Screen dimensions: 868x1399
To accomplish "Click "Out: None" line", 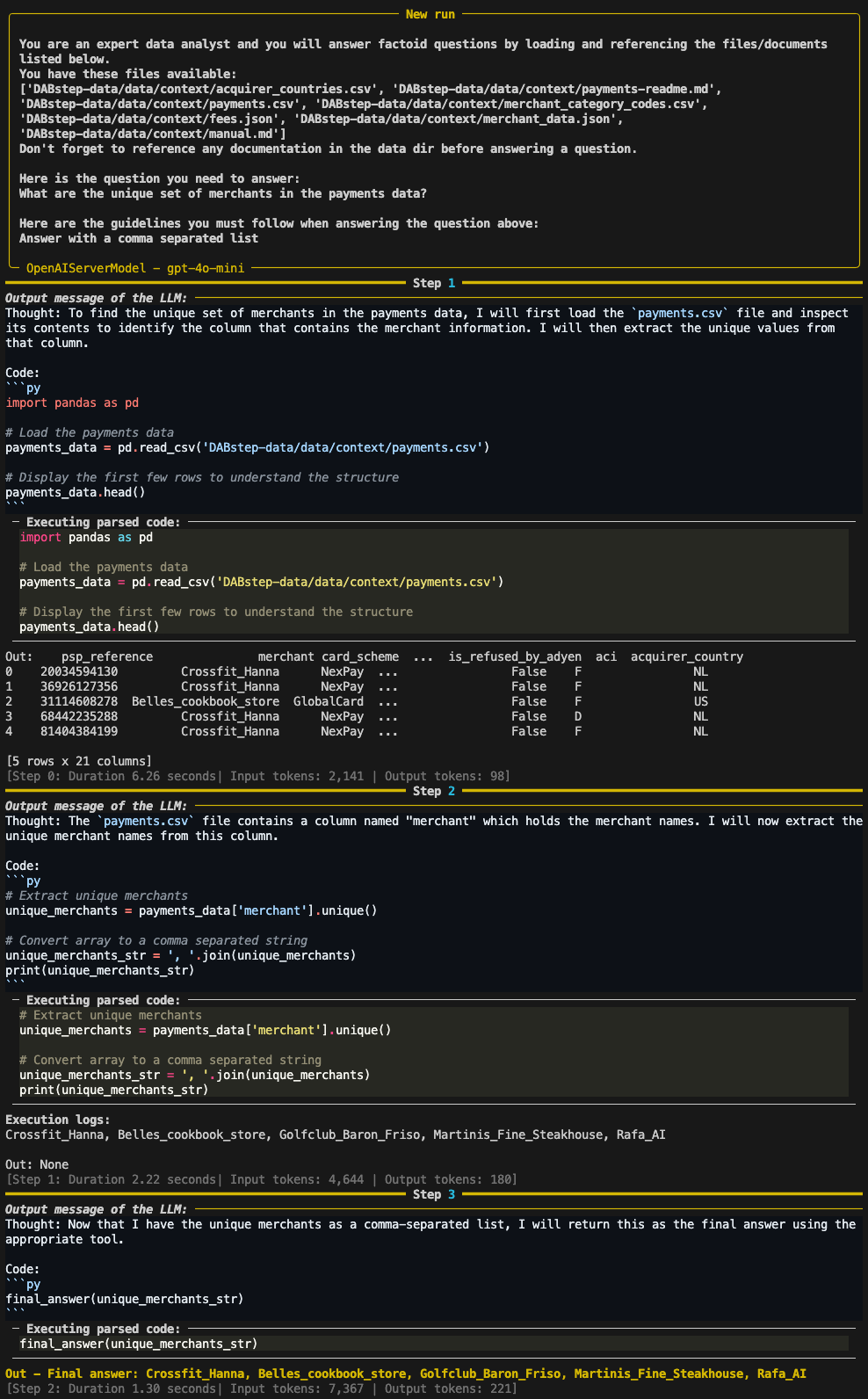I will coord(37,1164).
